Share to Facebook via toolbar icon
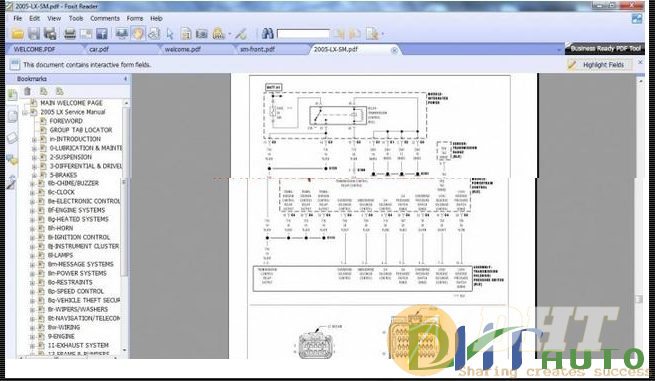Viewport: 655px width, 381px height. coord(102,34)
